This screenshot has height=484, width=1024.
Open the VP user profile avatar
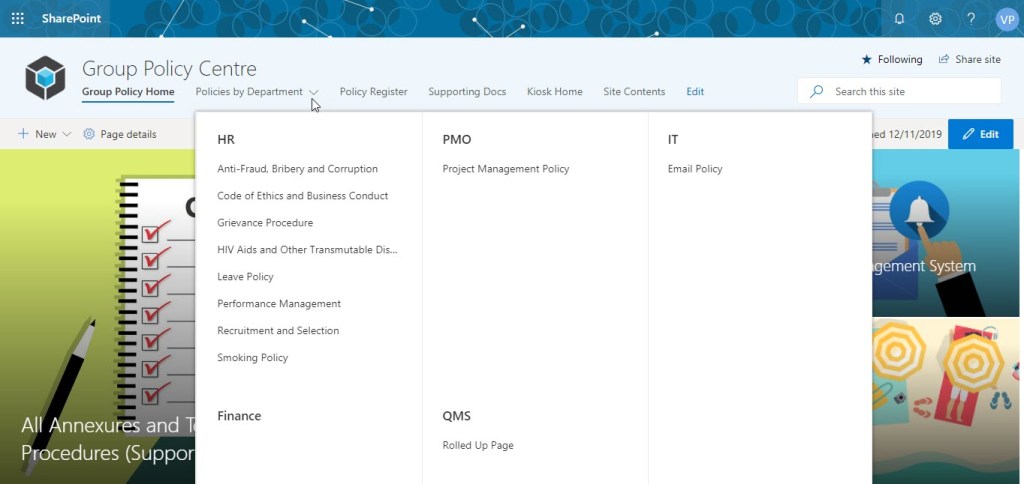pyautogui.click(x=1006, y=19)
